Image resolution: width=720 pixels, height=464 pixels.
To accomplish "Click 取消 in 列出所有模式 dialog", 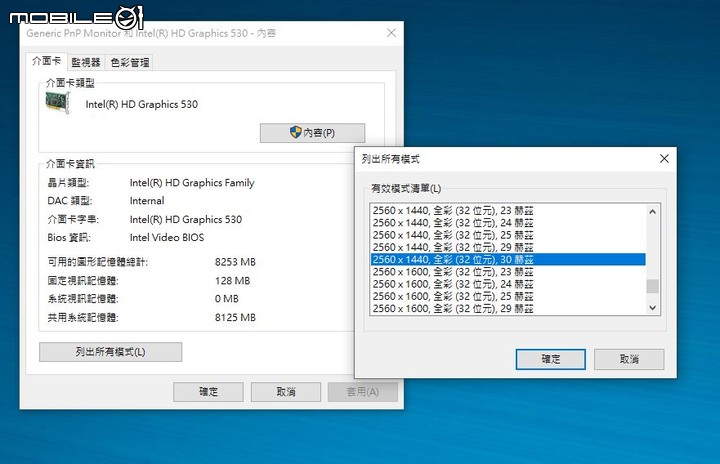I will coord(629,359).
